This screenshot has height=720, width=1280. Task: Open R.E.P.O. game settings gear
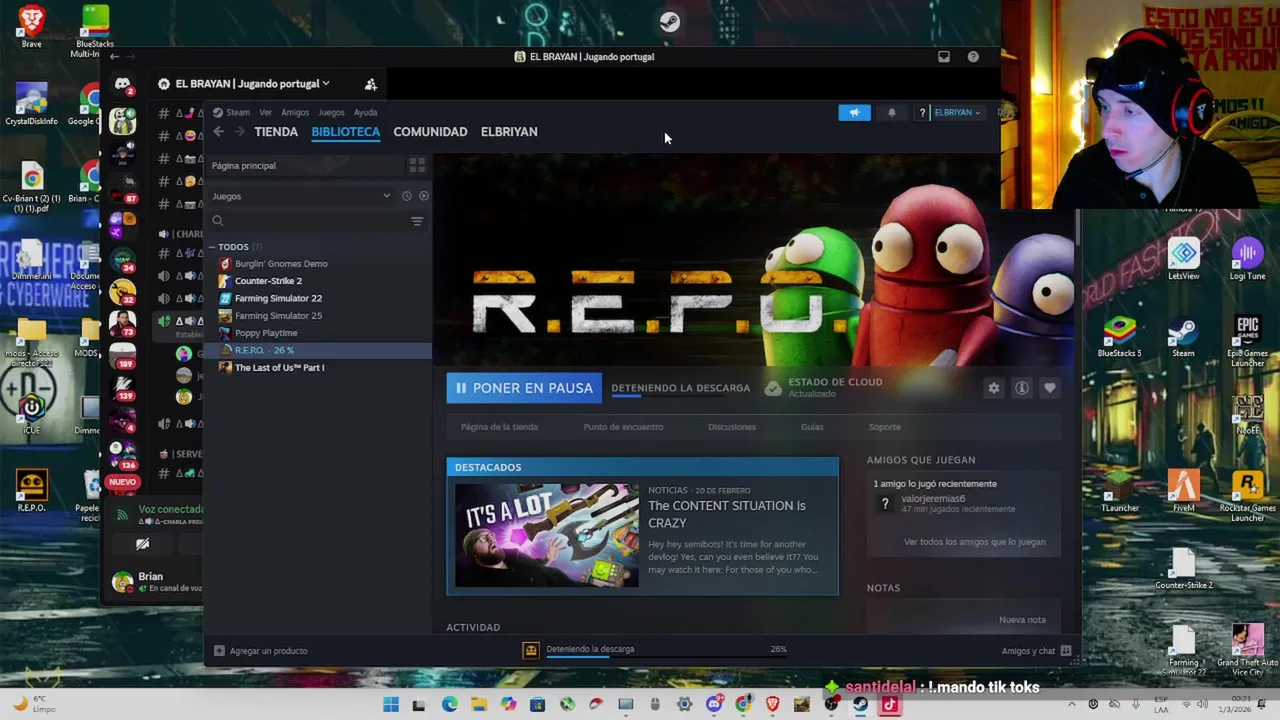[x=993, y=388]
